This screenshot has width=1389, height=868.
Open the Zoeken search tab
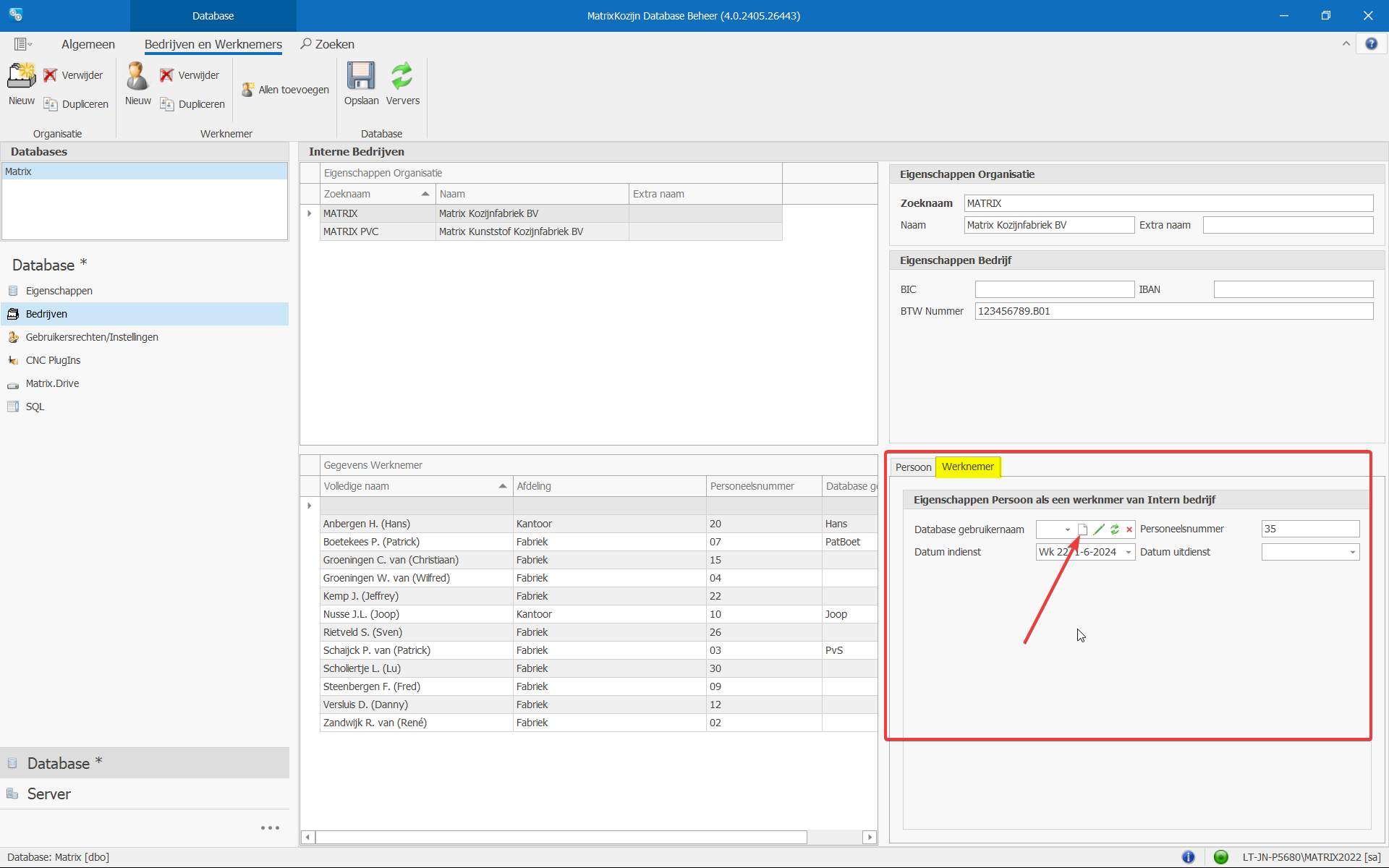328,44
